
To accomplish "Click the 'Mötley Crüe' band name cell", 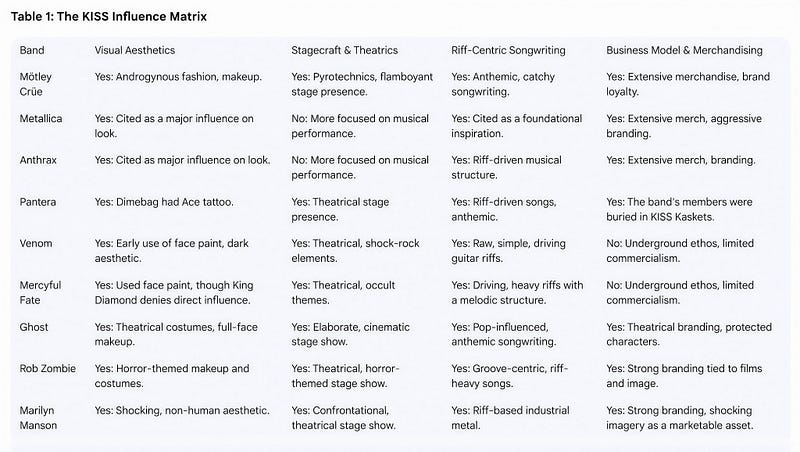I will [36, 84].
